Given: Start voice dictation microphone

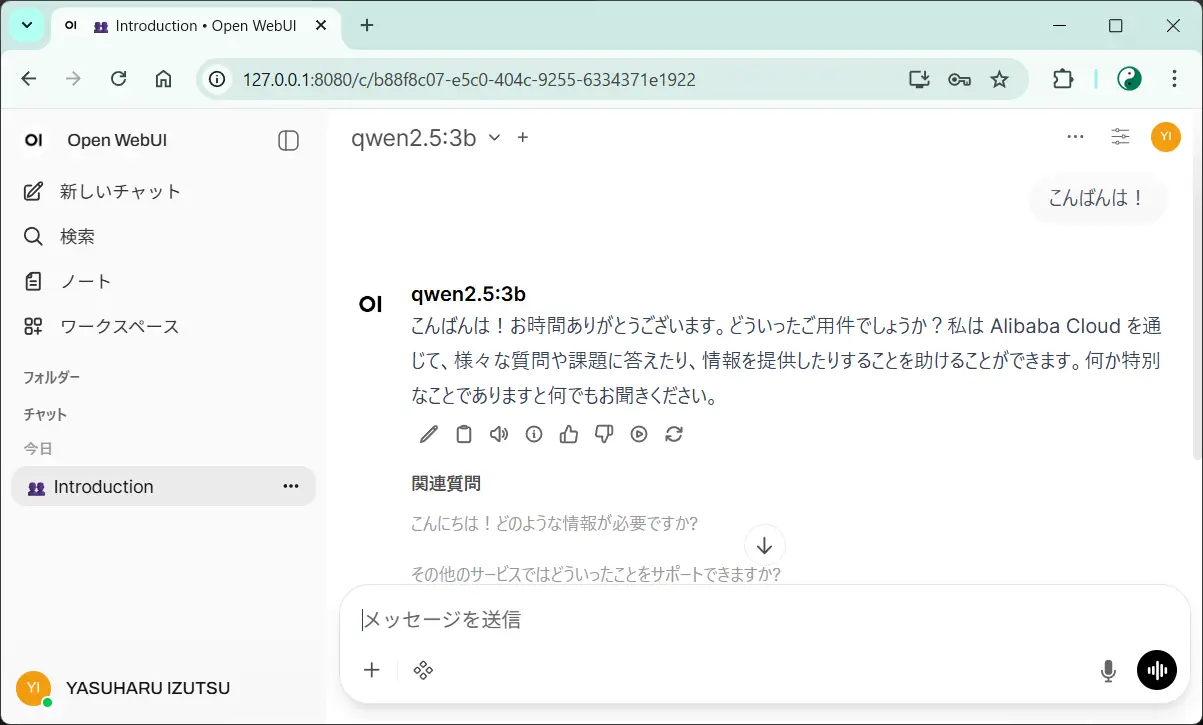Looking at the screenshot, I should [x=1108, y=671].
